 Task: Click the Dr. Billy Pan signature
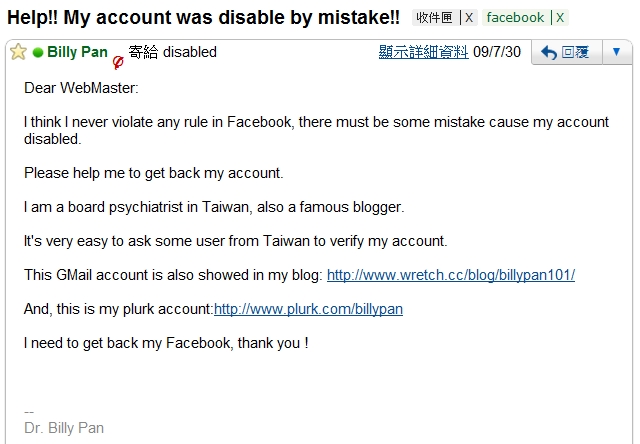(64, 428)
